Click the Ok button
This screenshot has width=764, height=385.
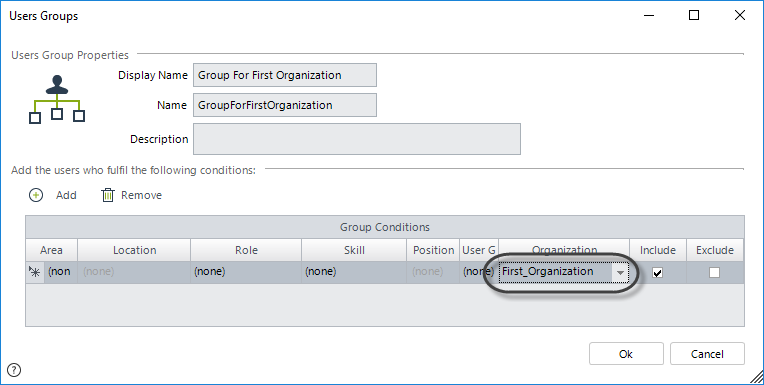tap(626, 354)
